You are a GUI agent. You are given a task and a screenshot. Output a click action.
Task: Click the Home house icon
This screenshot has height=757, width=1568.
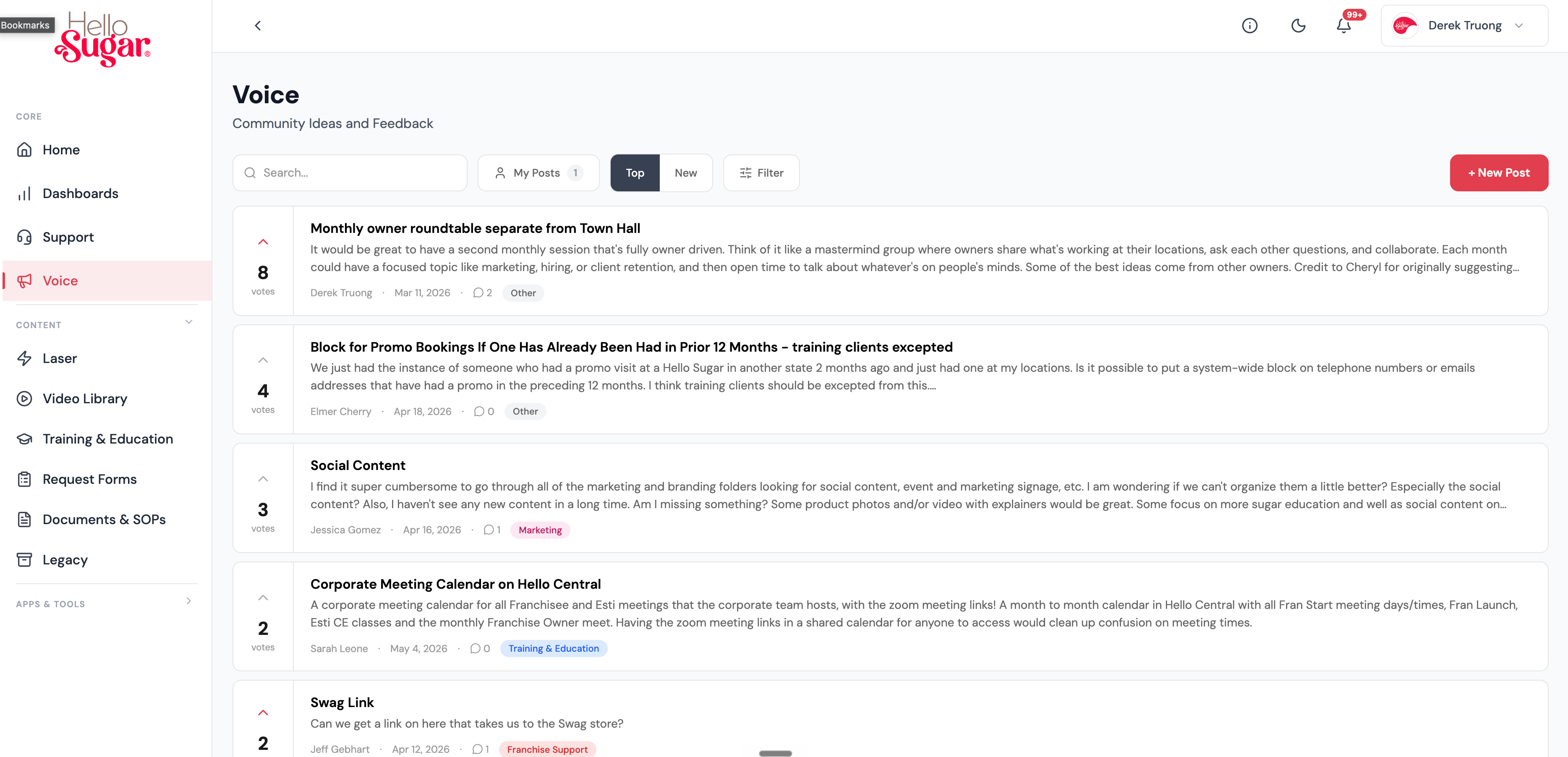[24, 150]
